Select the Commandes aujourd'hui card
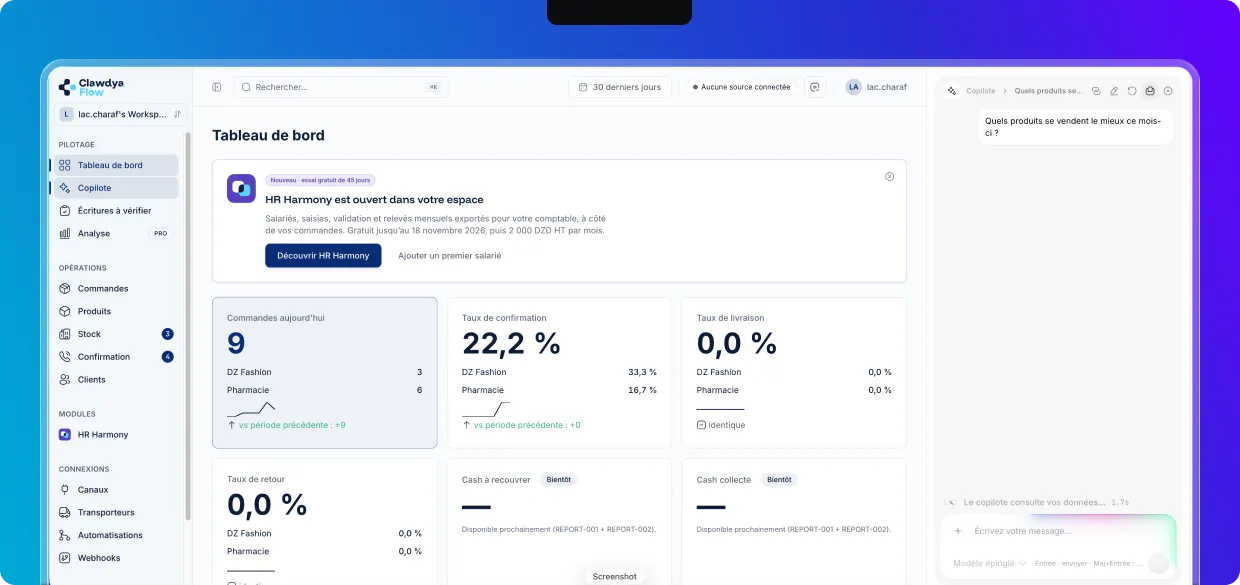 coord(325,373)
